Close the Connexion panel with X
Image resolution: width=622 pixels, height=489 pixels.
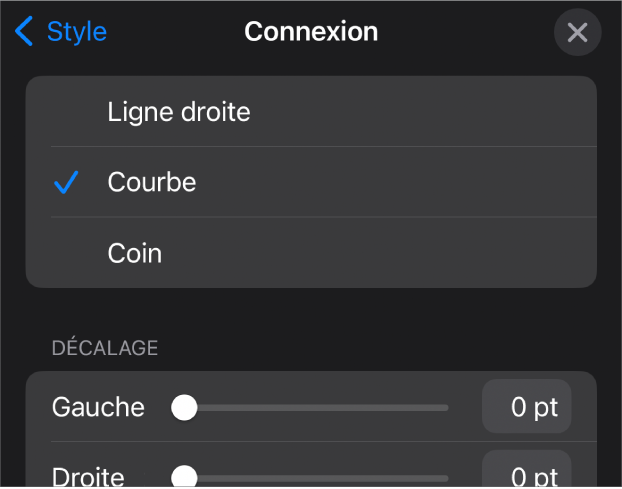[577, 33]
